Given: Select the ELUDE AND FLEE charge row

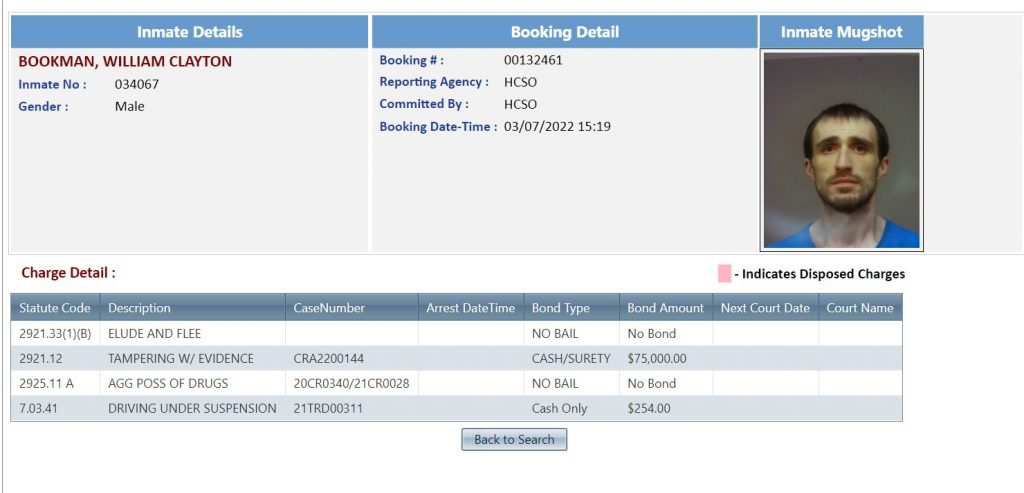Looking at the screenshot, I should tap(456, 334).
